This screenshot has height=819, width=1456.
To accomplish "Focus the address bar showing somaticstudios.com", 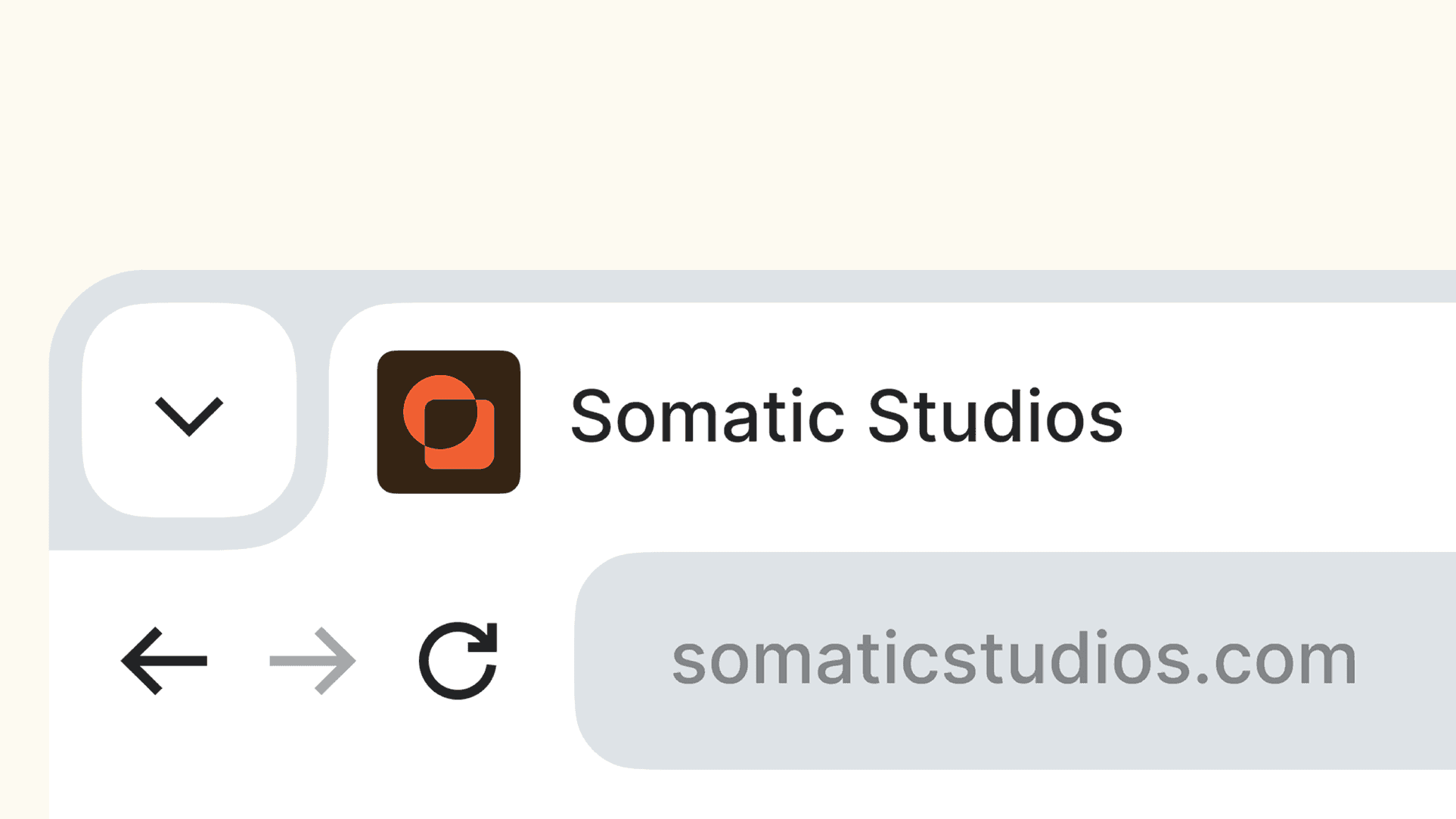I will pos(1015,661).
